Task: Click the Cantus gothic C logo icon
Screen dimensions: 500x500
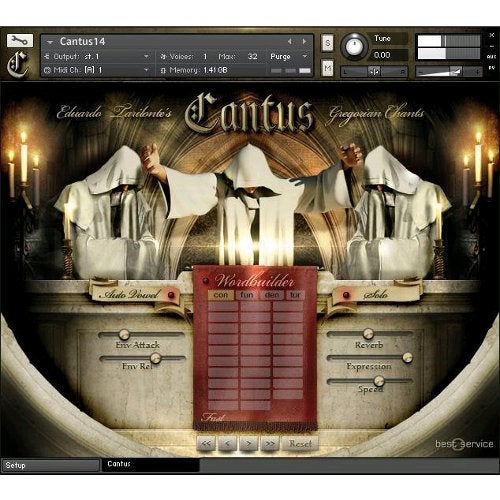Action: [18, 64]
